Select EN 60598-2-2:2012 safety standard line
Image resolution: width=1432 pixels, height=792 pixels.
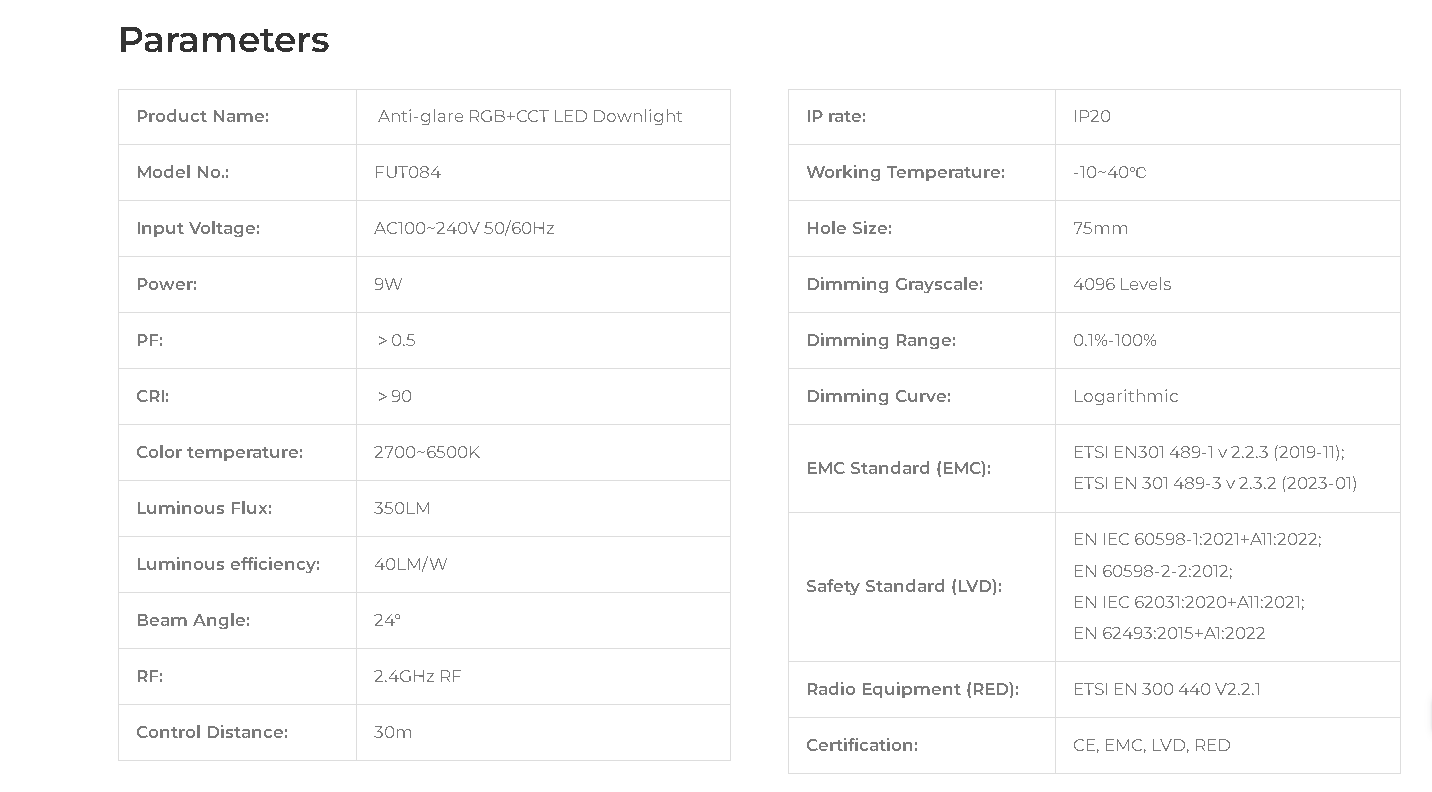1153,571
